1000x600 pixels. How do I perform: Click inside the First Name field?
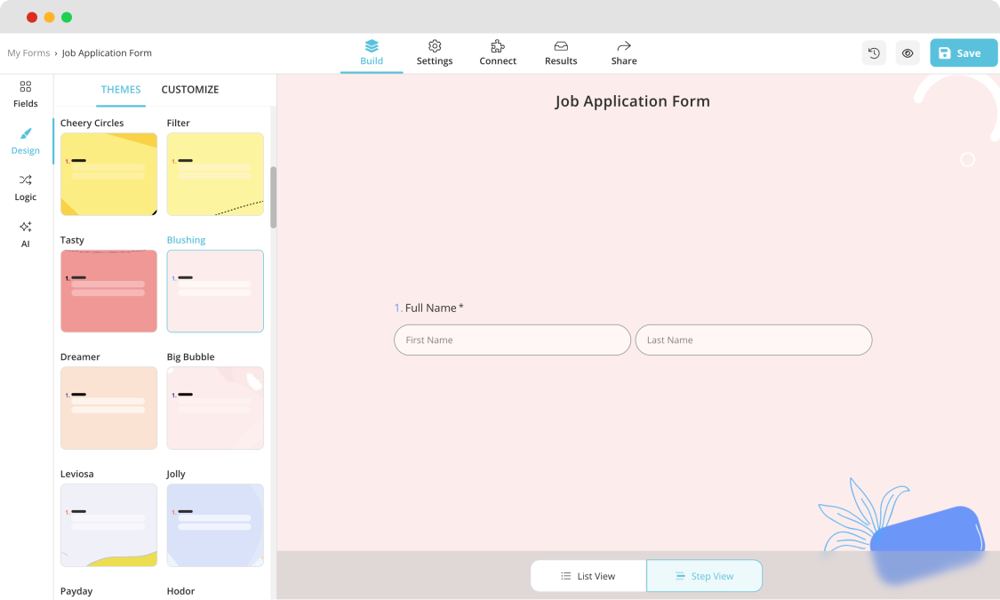pos(511,340)
